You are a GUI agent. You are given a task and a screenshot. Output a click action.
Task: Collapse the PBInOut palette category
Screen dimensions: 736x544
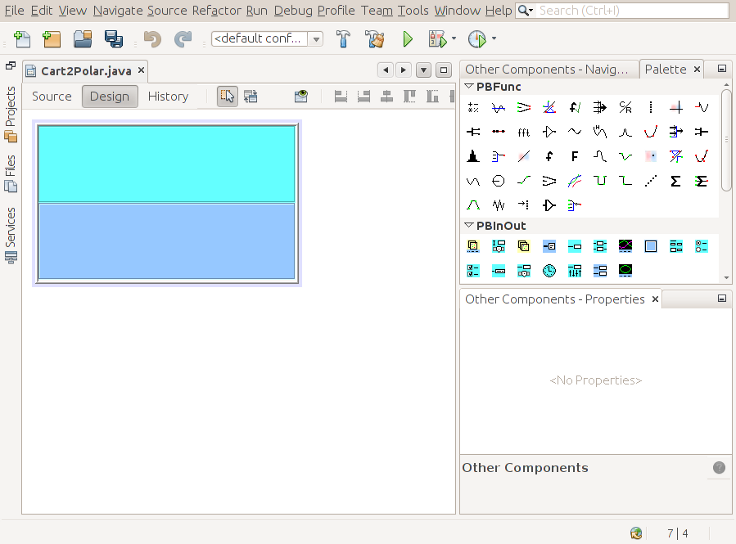(x=469, y=225)
